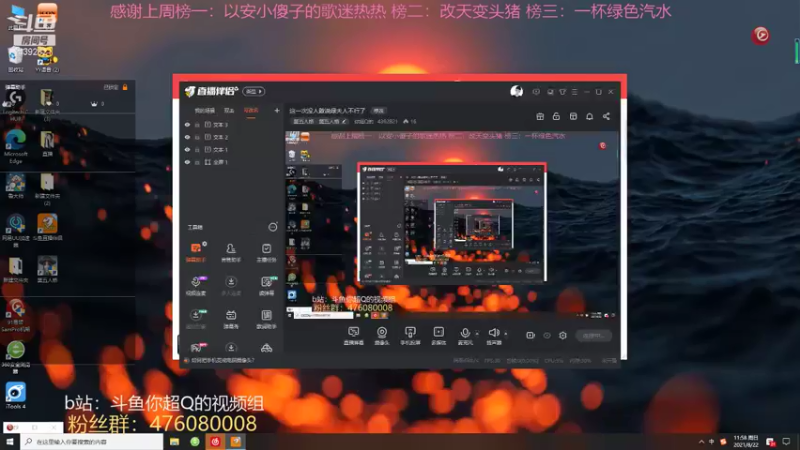This screenshot has height=450, width=800.
Task: Select the 文本 3 layer row
Action: [x=232, y=124]
